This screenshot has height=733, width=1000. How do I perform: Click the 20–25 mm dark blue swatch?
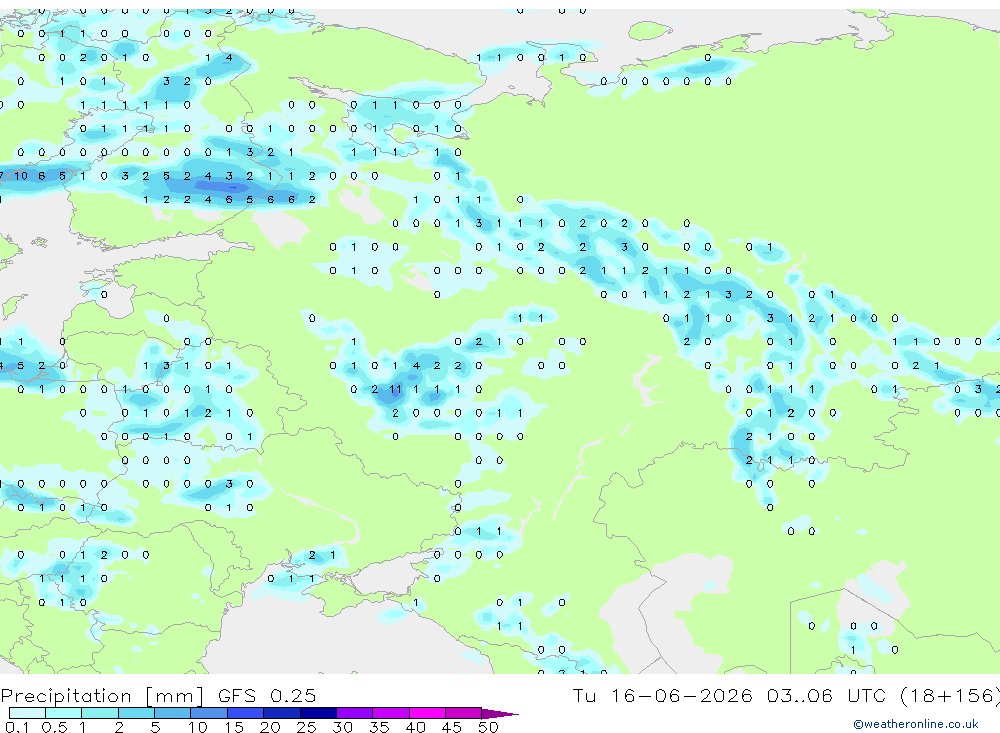[282, 713]
